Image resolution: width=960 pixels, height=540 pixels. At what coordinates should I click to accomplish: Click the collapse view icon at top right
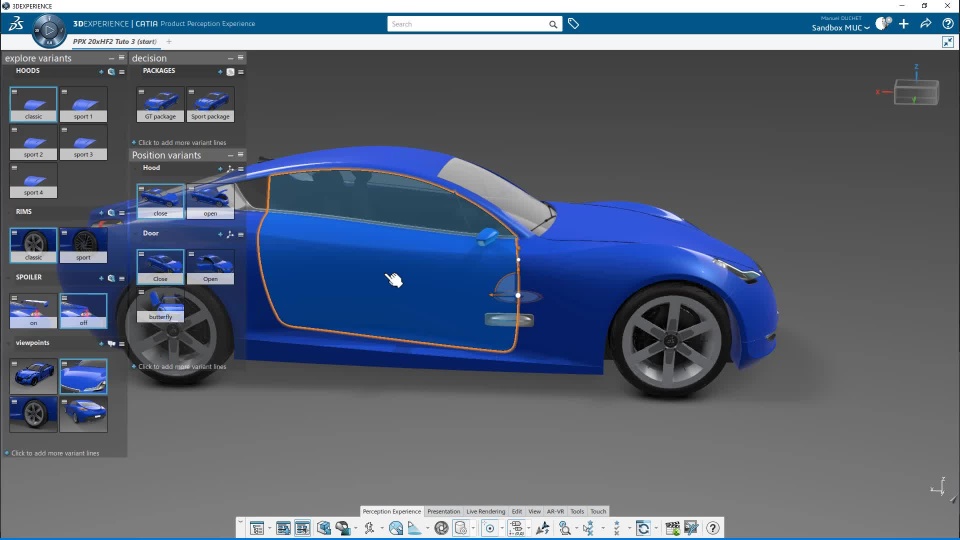pos(948,42)
